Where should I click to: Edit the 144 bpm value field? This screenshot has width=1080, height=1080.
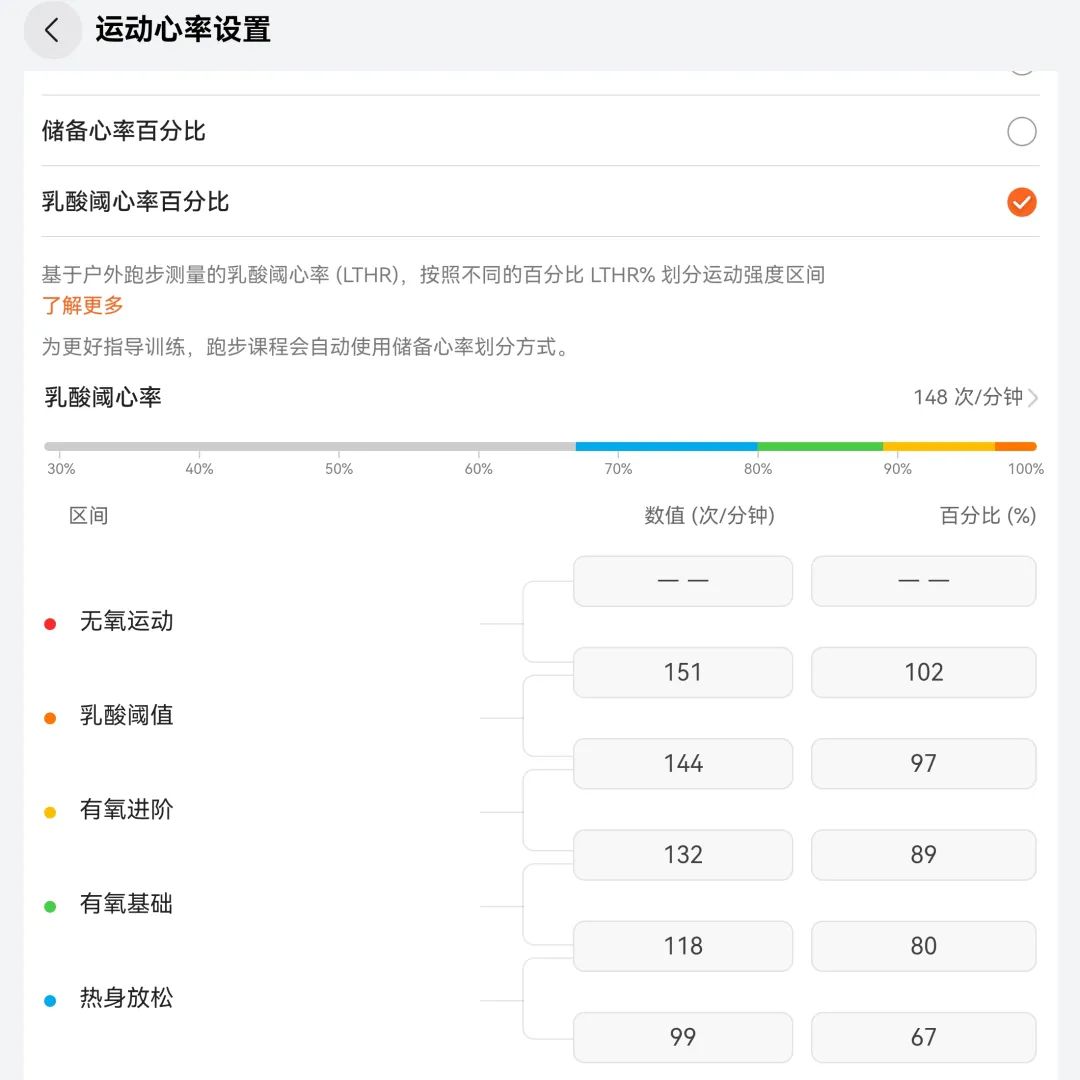[683, 763]
